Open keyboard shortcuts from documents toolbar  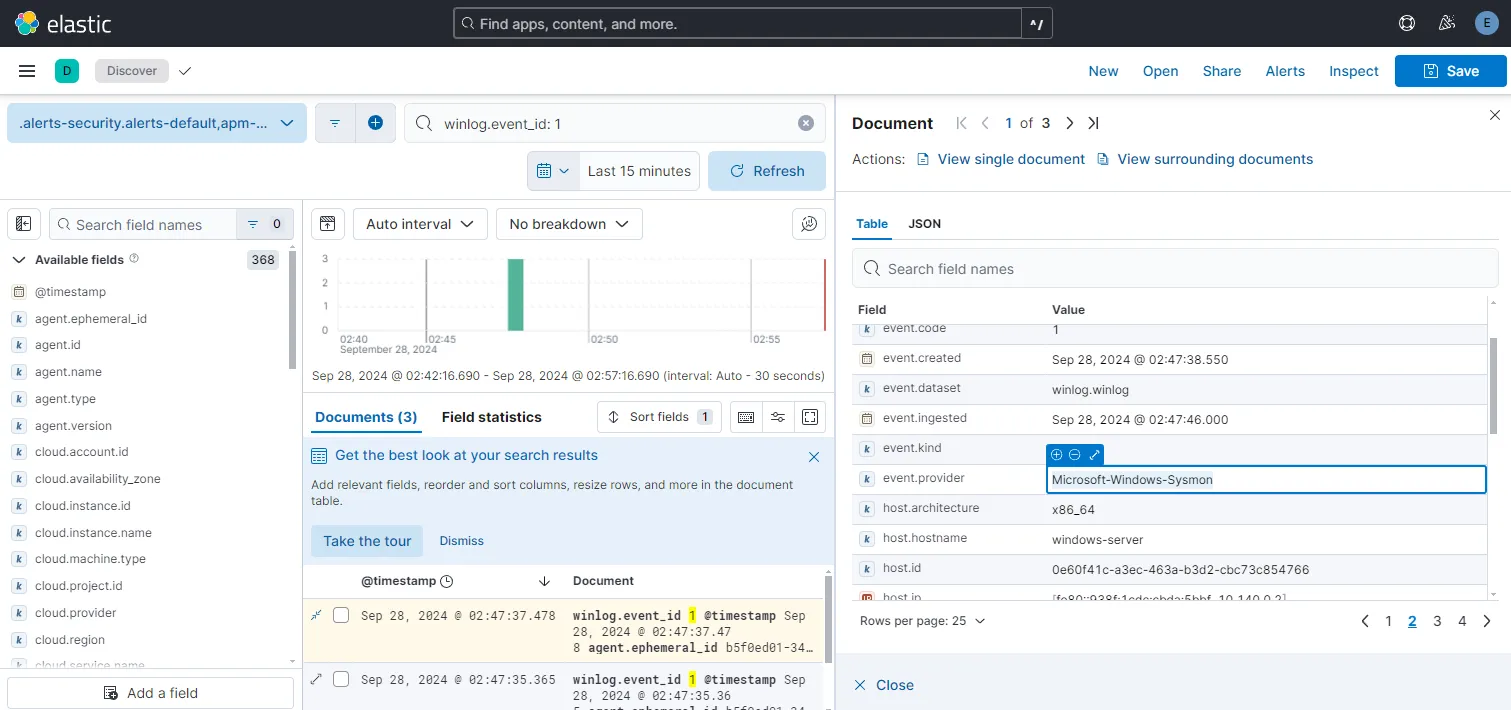point(746,416)
